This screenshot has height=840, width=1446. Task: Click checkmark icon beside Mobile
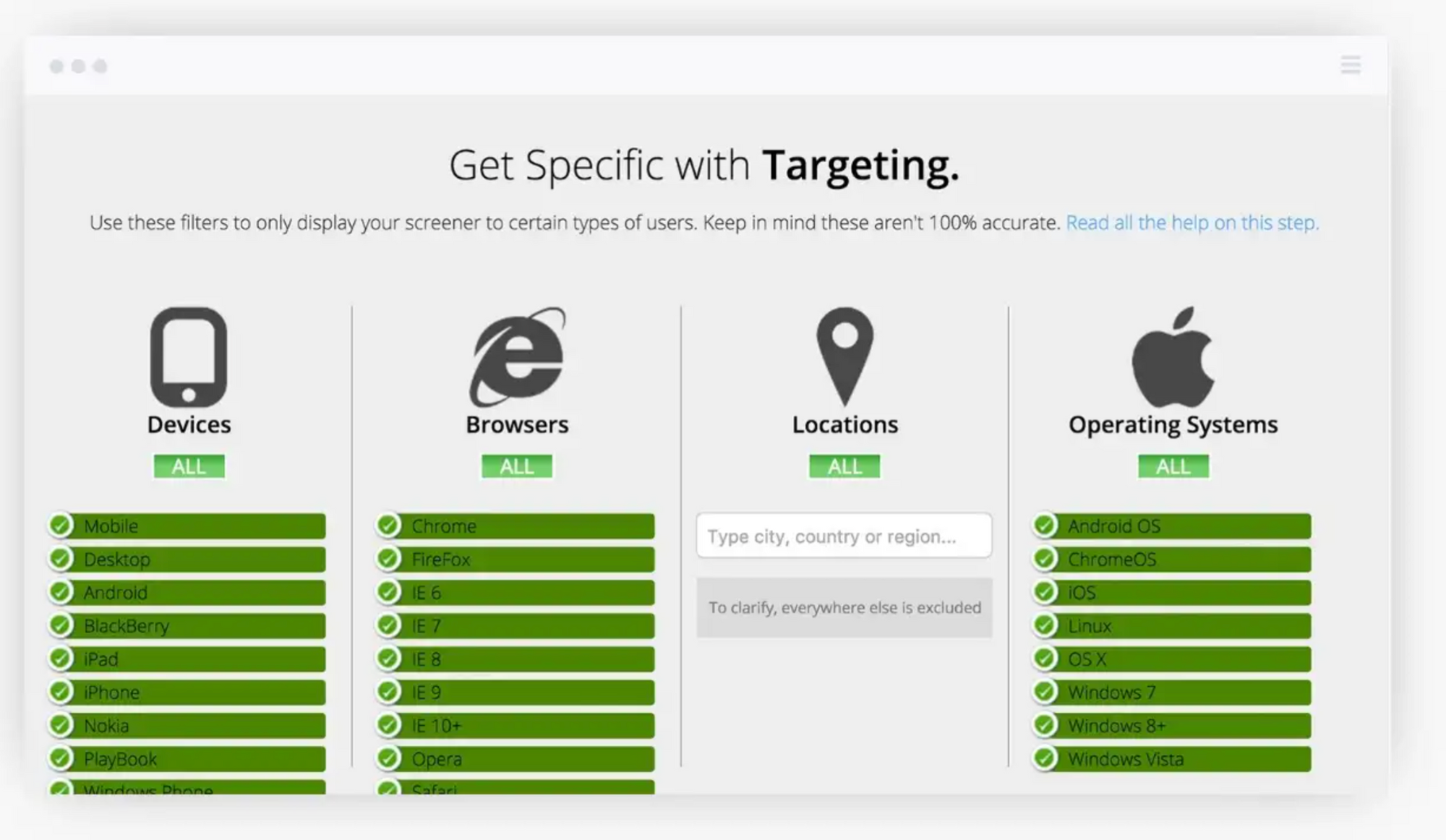tap(61, 526)
